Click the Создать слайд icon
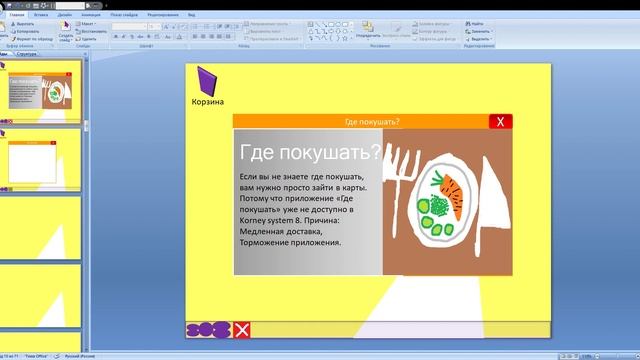This screenshot has width=640, height=360. [65, 27]
